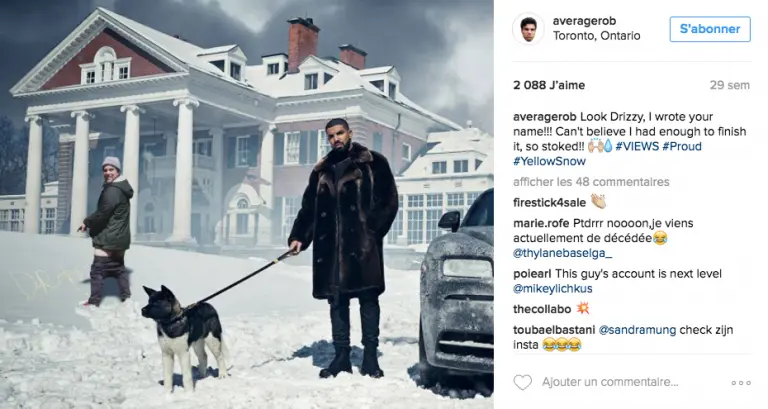Click the 29 sem timestamp

[730, 85]
